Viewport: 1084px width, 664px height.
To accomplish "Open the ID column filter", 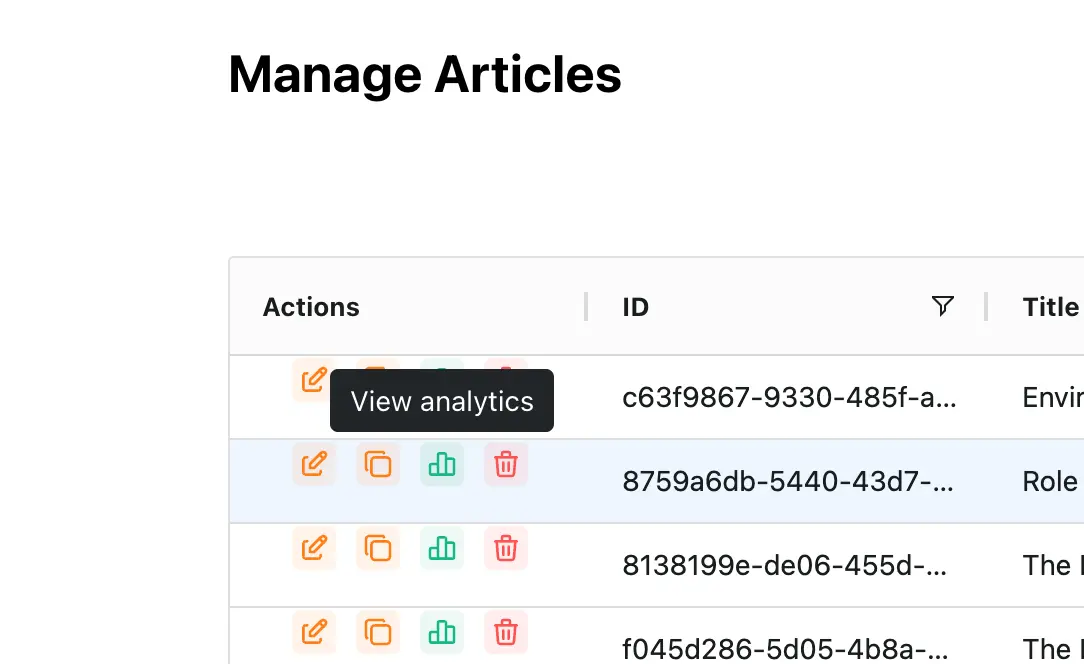I will click(942, 306).
